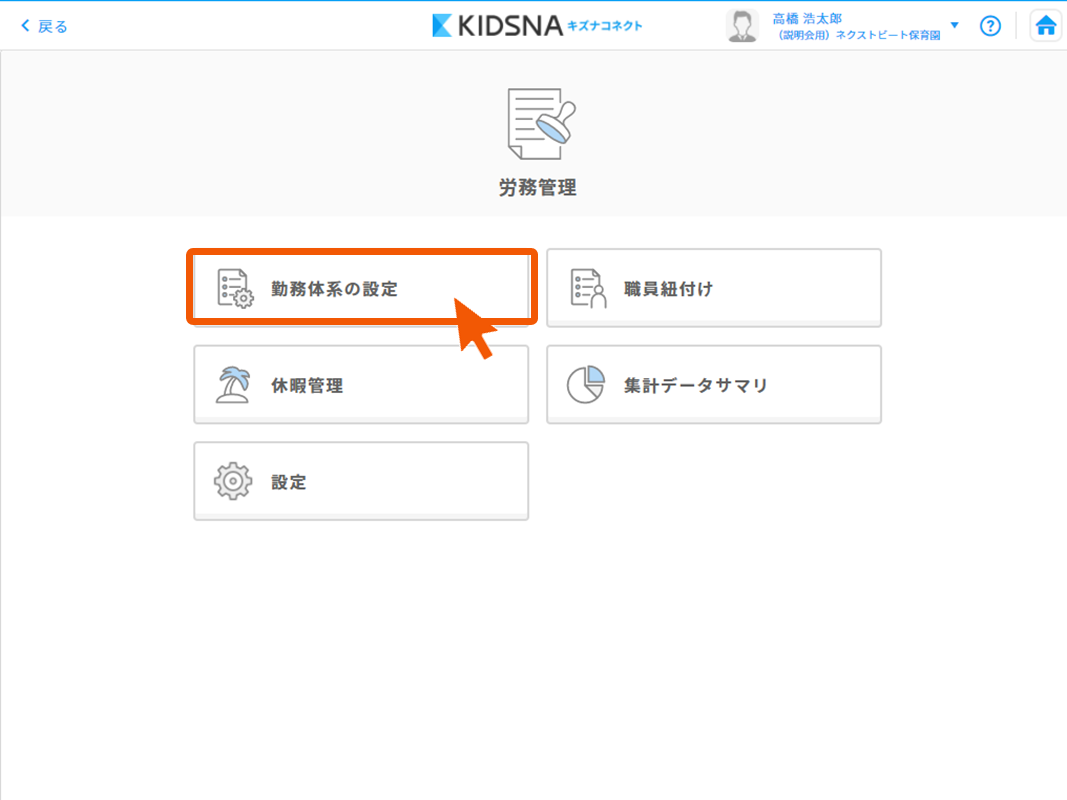Select 集計データサマリ menu tile
The width and height of the screenshot is (1067, 800).
coord(713,385)
